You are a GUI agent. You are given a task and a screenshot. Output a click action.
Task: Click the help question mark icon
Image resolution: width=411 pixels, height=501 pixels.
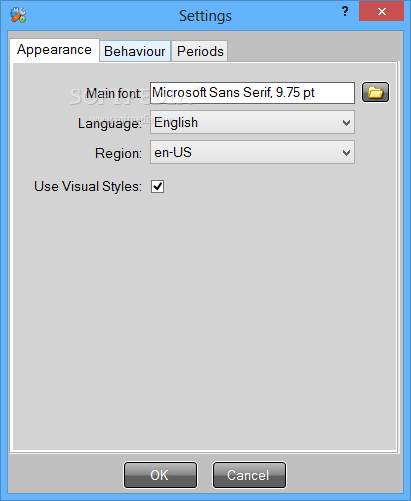[x=345, y=12]
